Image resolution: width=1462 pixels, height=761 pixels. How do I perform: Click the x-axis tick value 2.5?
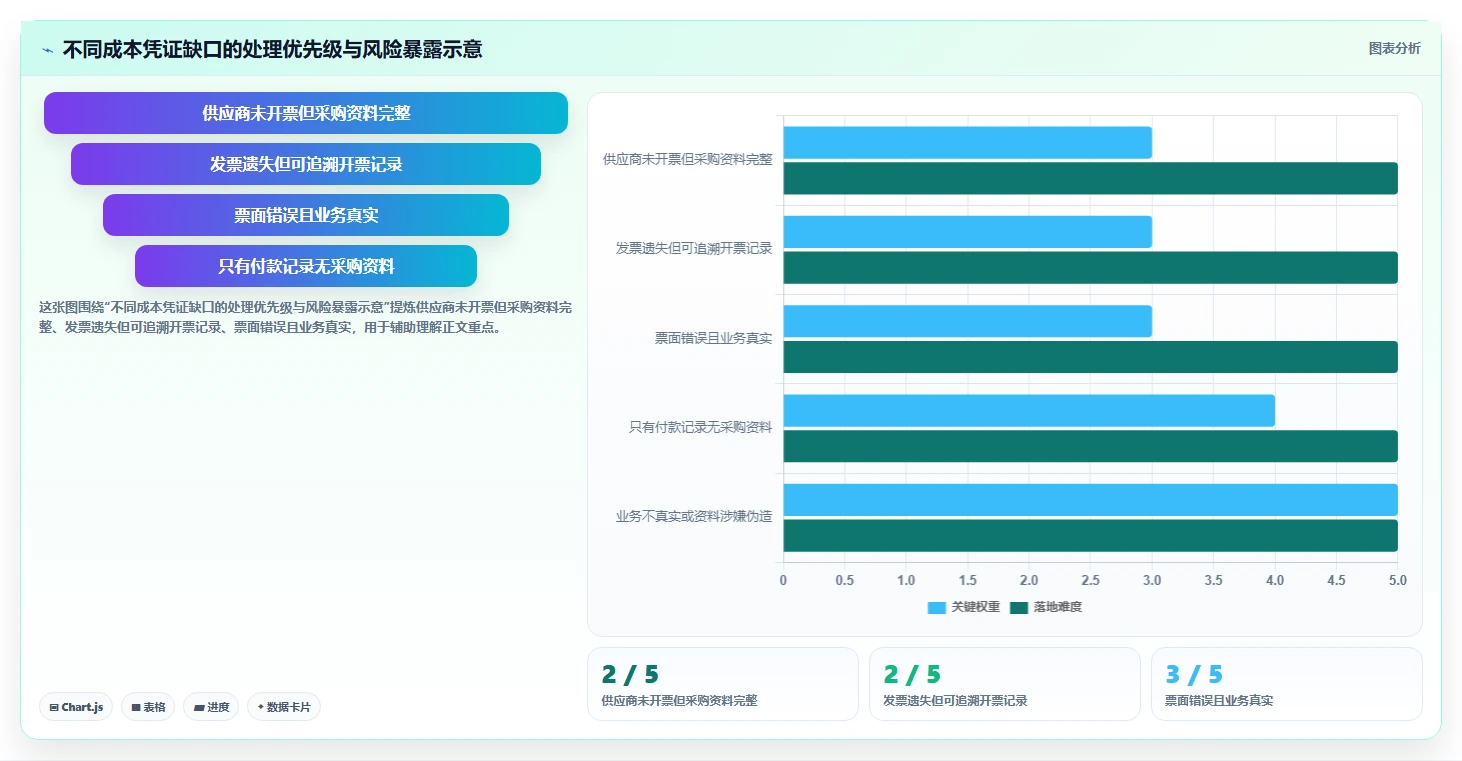point(1090,581)
